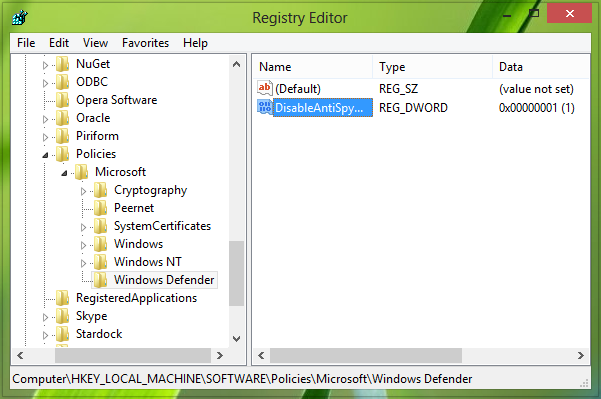Image resolution: width=601 pixels, height=399 pixels.
Task: Open the File menu
Action: tap(26, 43)
